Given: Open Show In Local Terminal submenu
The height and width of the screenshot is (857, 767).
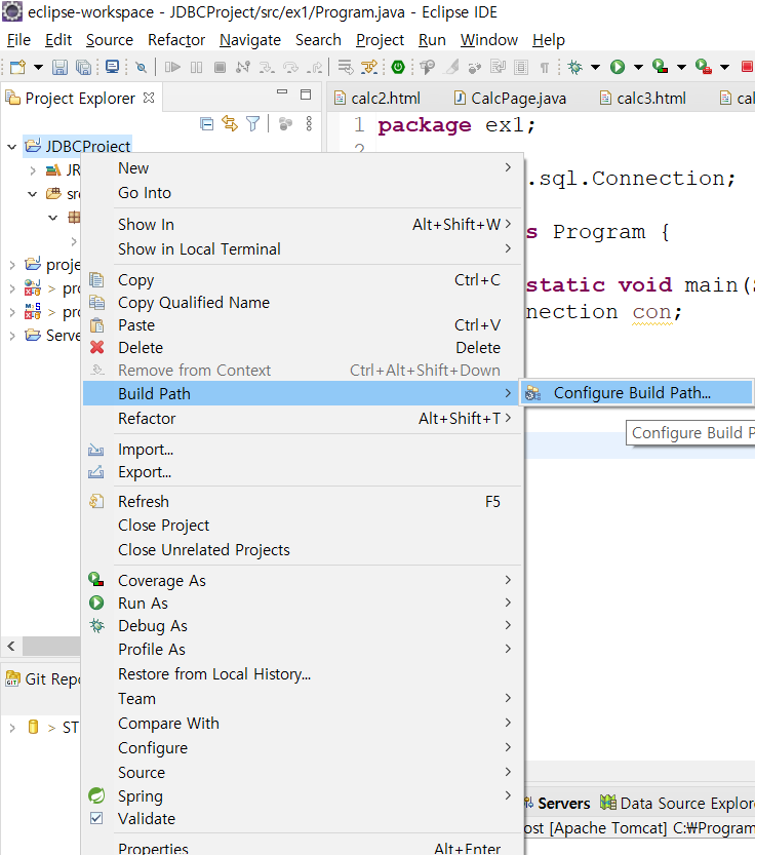Looking at the screenshot, I should click(x=302, y=249).
